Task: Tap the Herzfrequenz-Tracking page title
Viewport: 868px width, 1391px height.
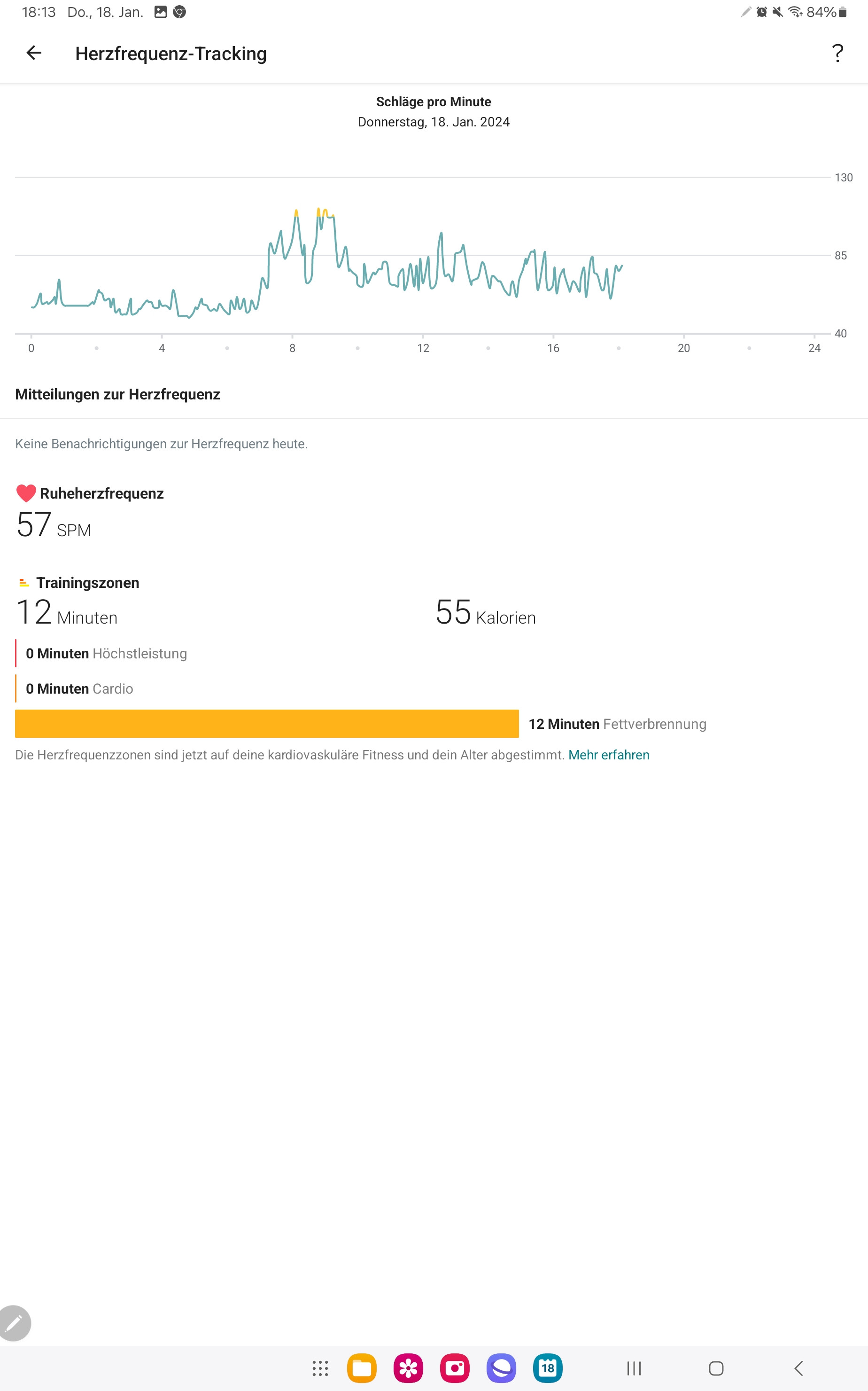Action: click(x=171, y=54)
